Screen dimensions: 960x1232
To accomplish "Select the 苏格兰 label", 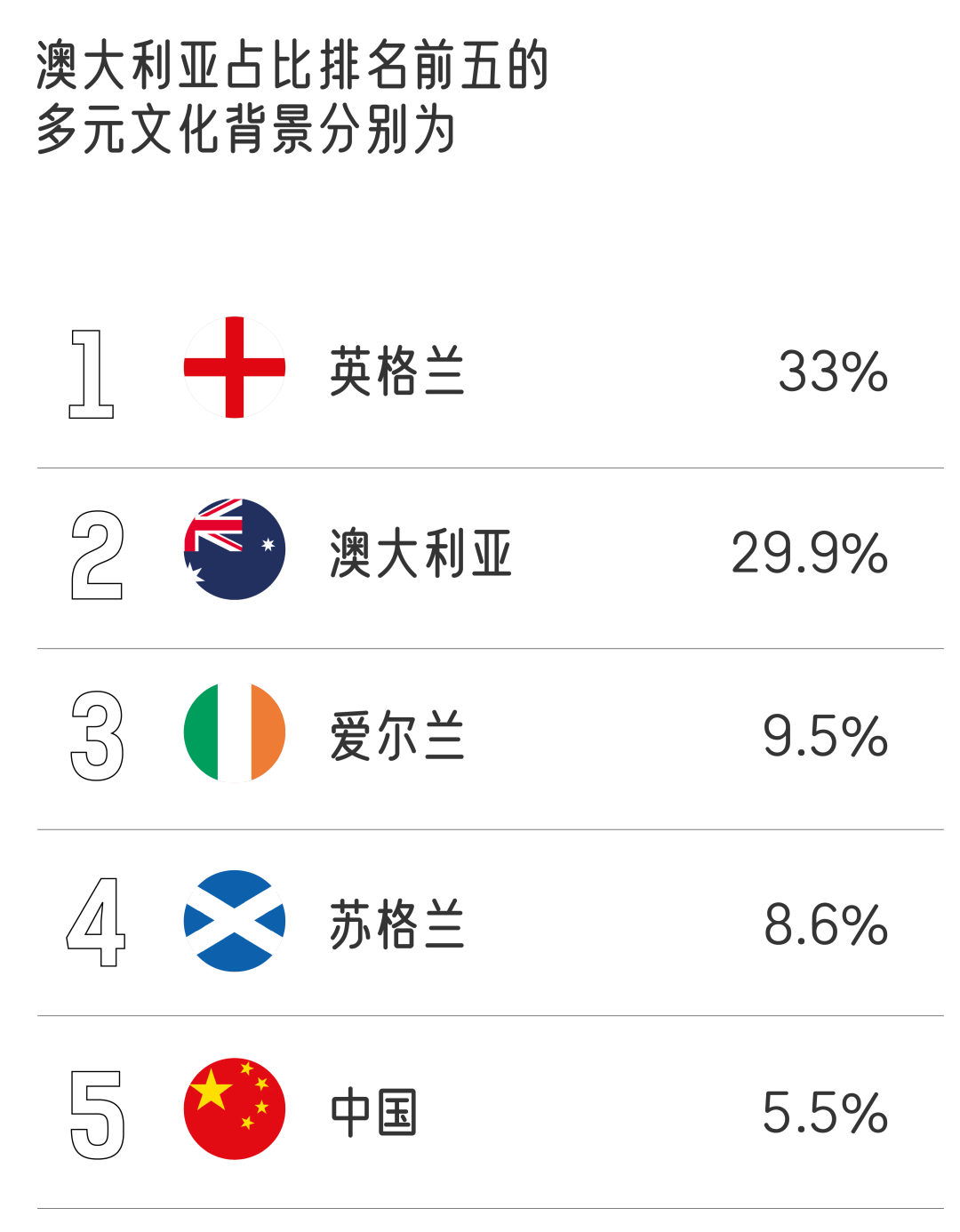I will [397, 924].
